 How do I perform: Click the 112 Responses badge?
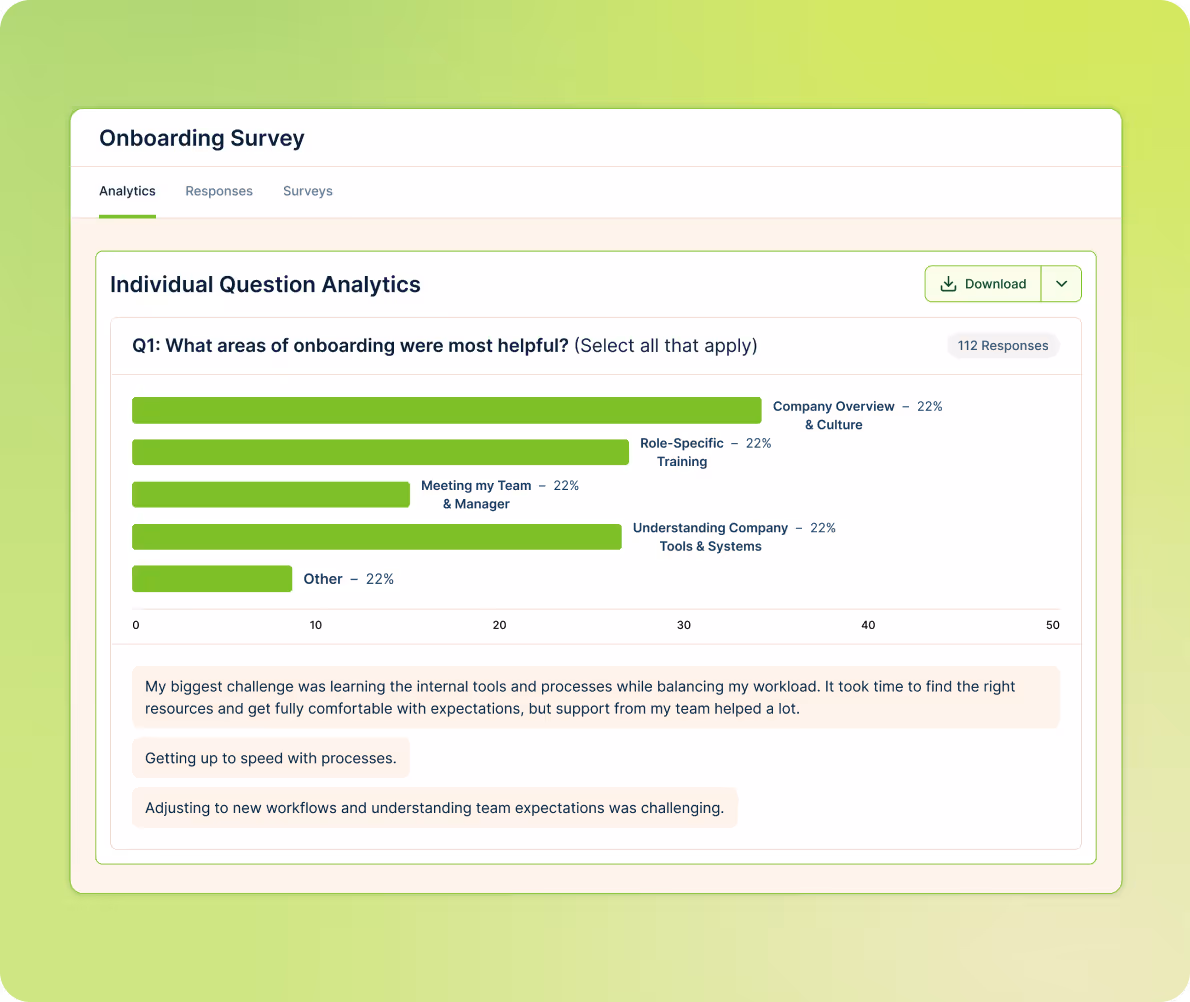click(1002, 345)
